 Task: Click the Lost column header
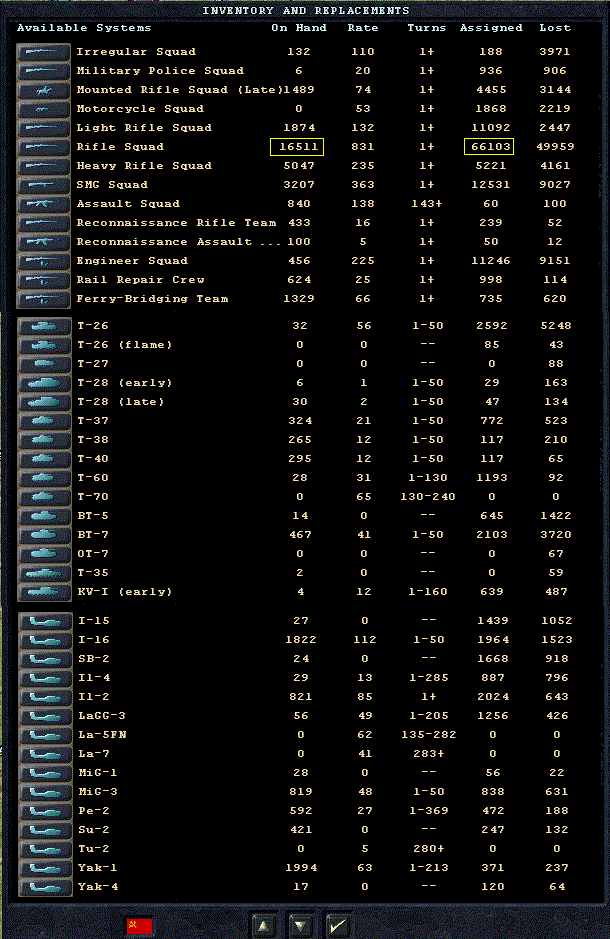pyautogui.click(x=555, y=28)
